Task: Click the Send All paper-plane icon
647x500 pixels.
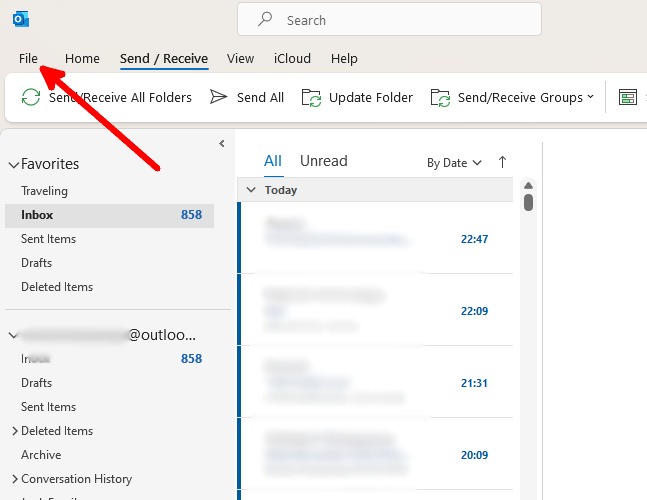Action: (x=218, y=97)
